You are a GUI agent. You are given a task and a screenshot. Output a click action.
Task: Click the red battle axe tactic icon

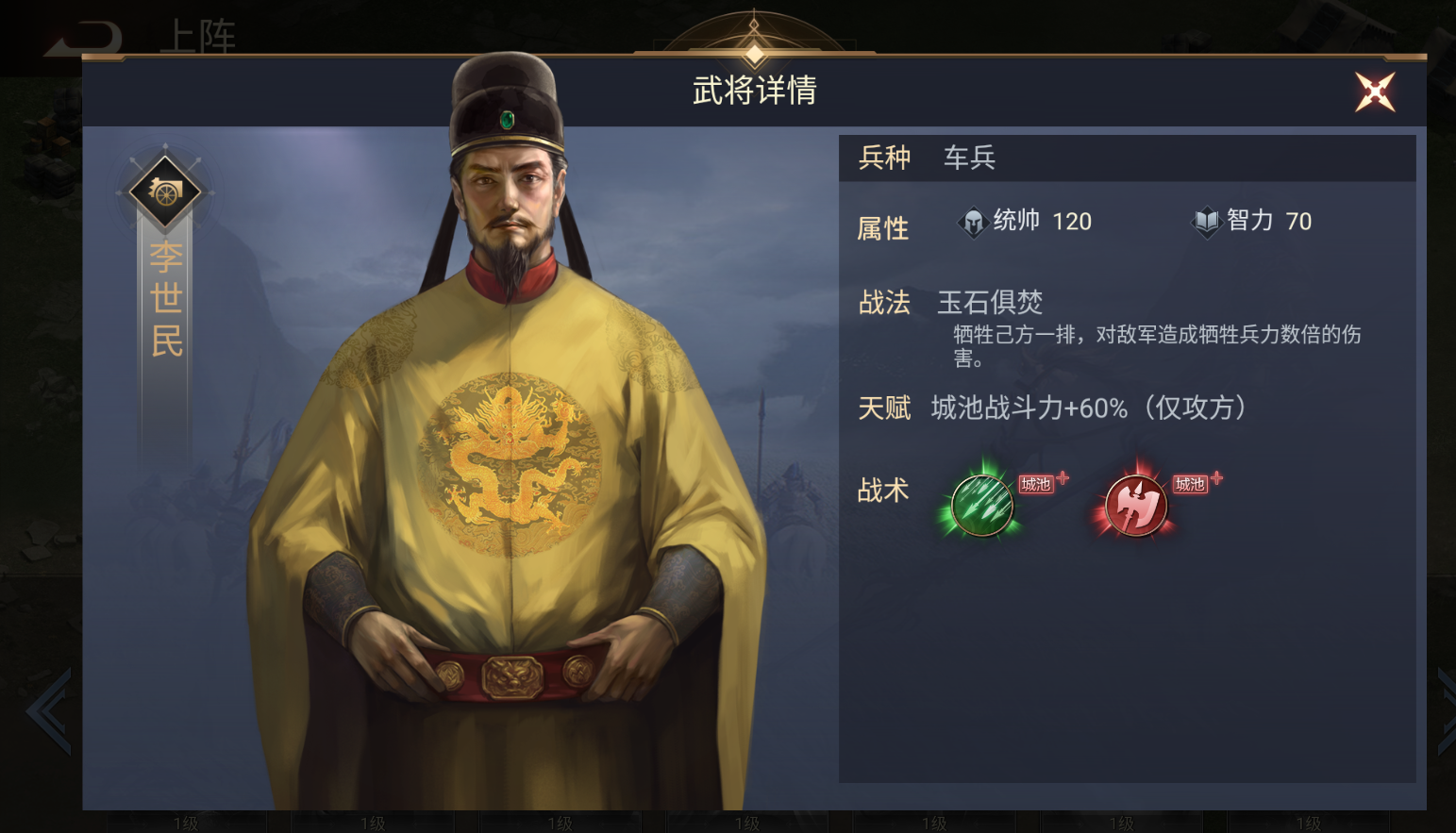[x=1135, y=505]
